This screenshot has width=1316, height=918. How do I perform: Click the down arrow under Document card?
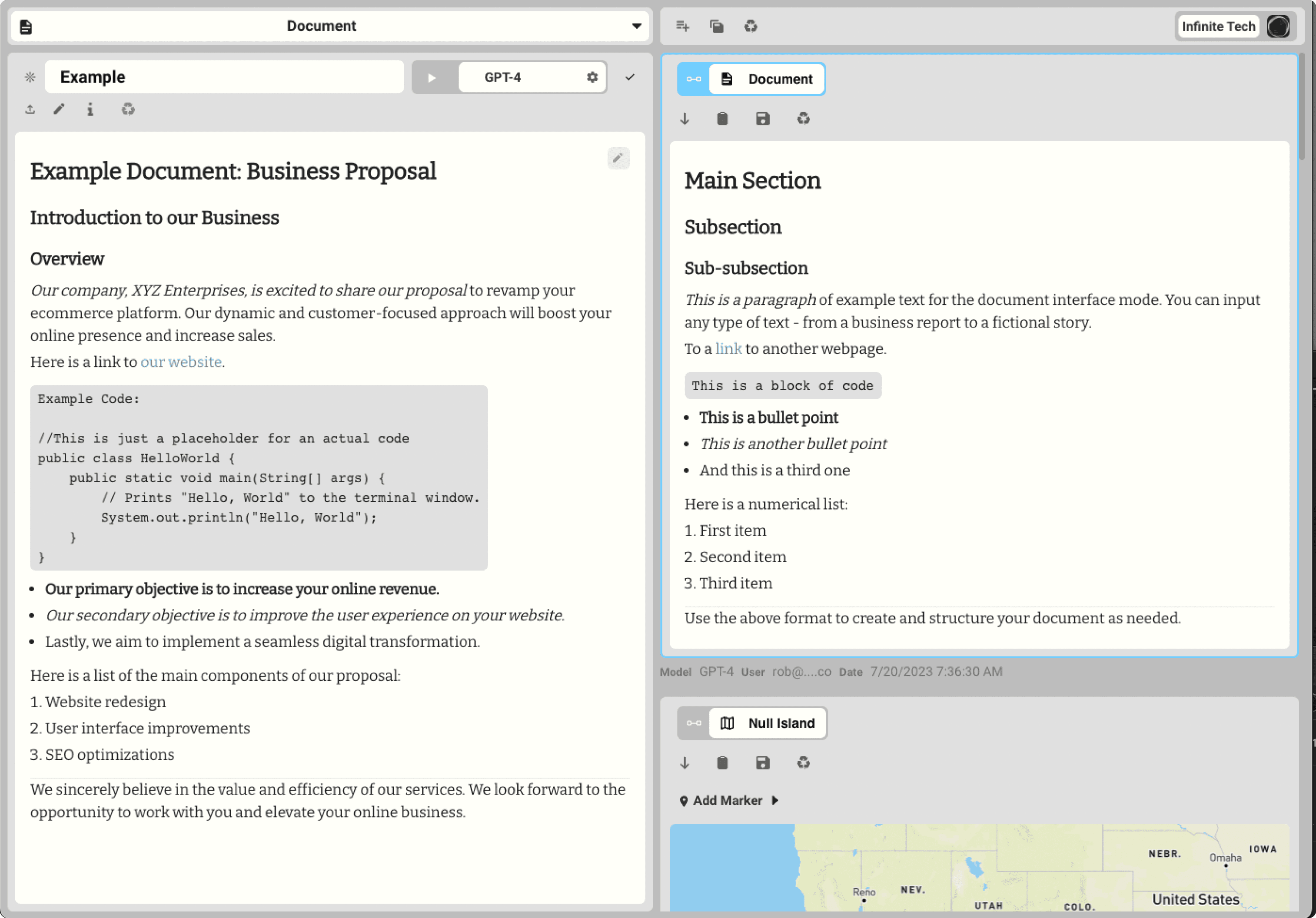point(685,119)
